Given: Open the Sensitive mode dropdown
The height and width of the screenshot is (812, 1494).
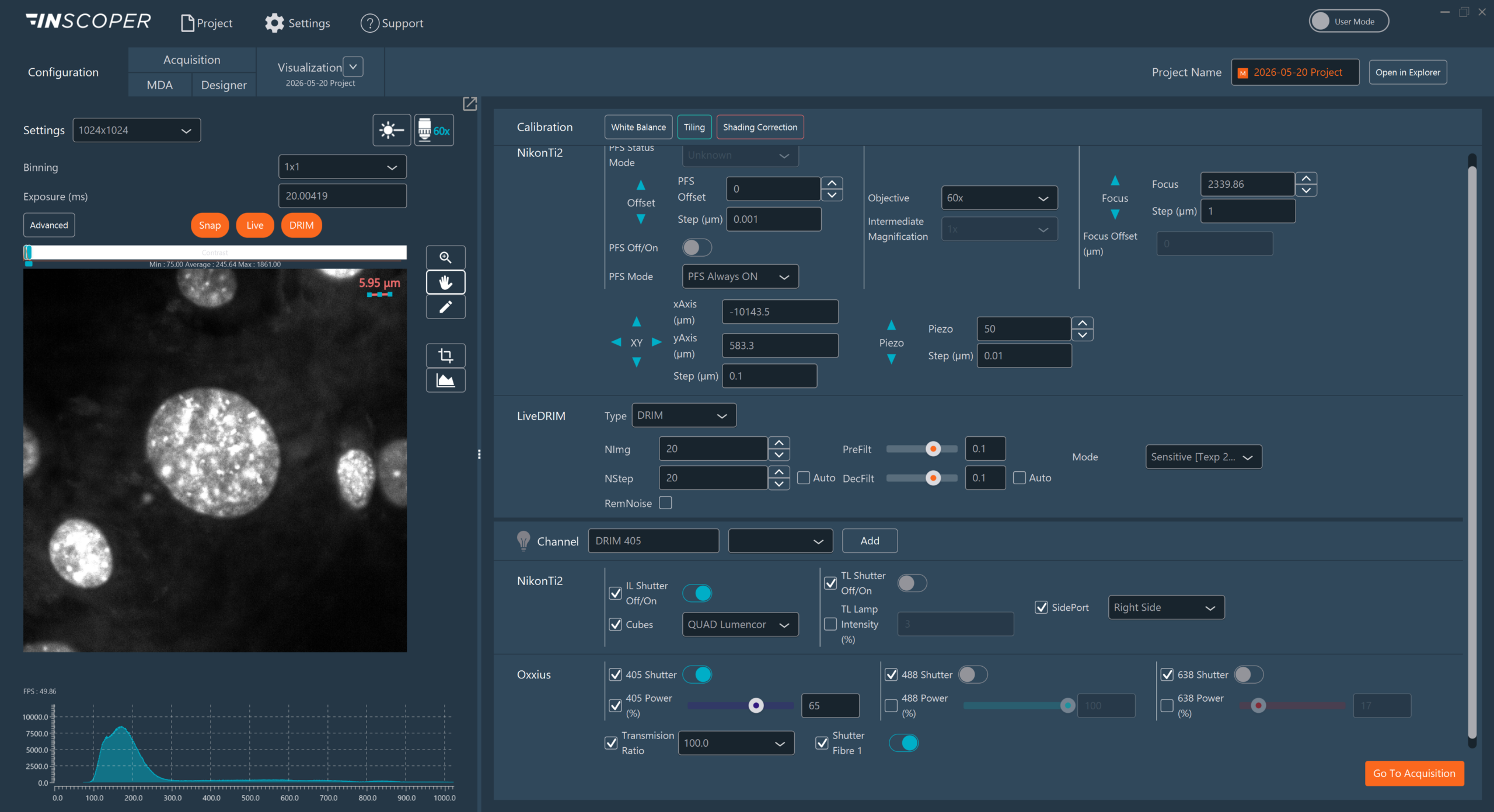Looking at the screenshot, I should 1203,457.
